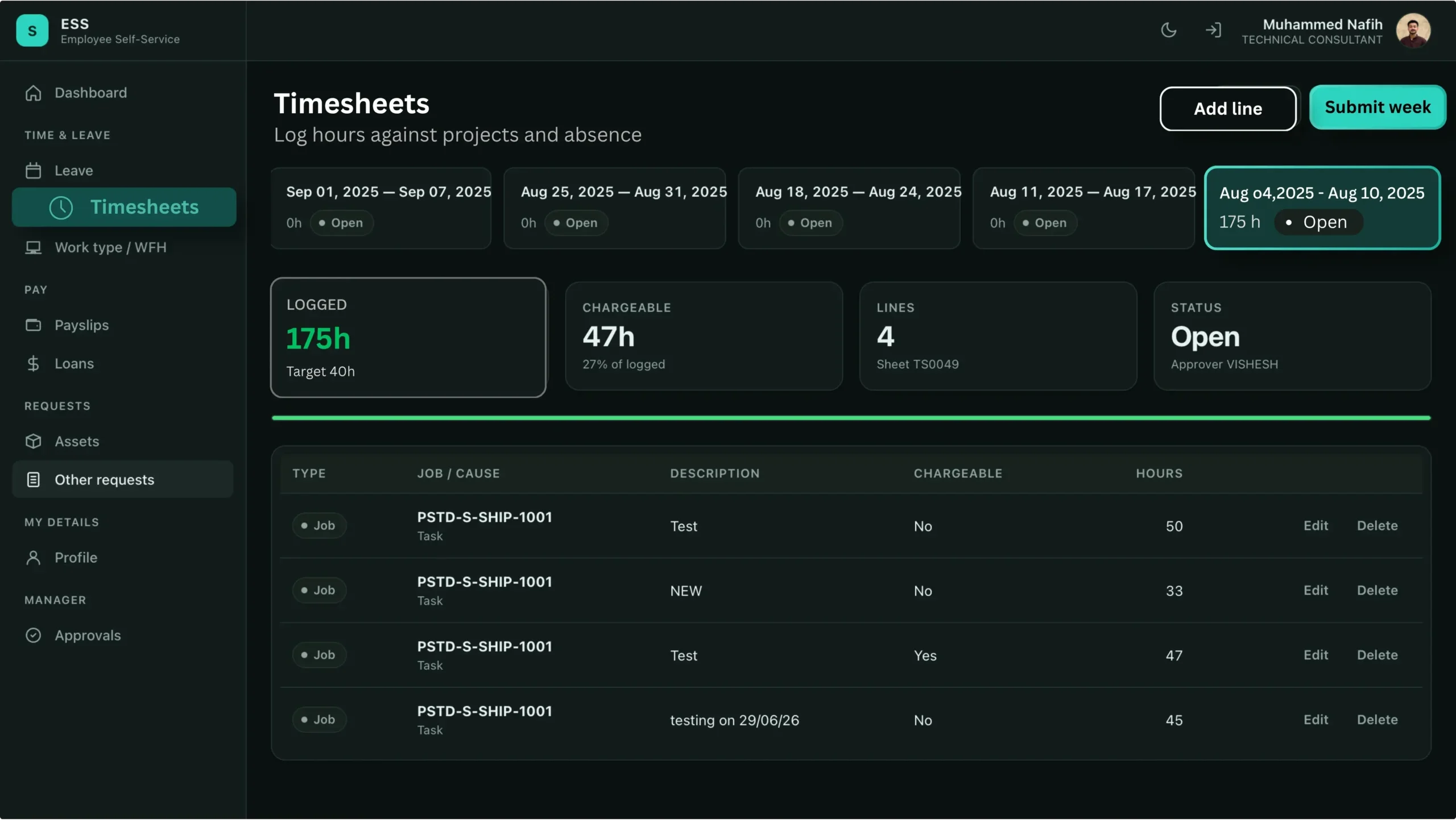Screen dimensions: 1456x822
Task: Click the sign-out arrow icon
Action: (x=1213, y=30)
